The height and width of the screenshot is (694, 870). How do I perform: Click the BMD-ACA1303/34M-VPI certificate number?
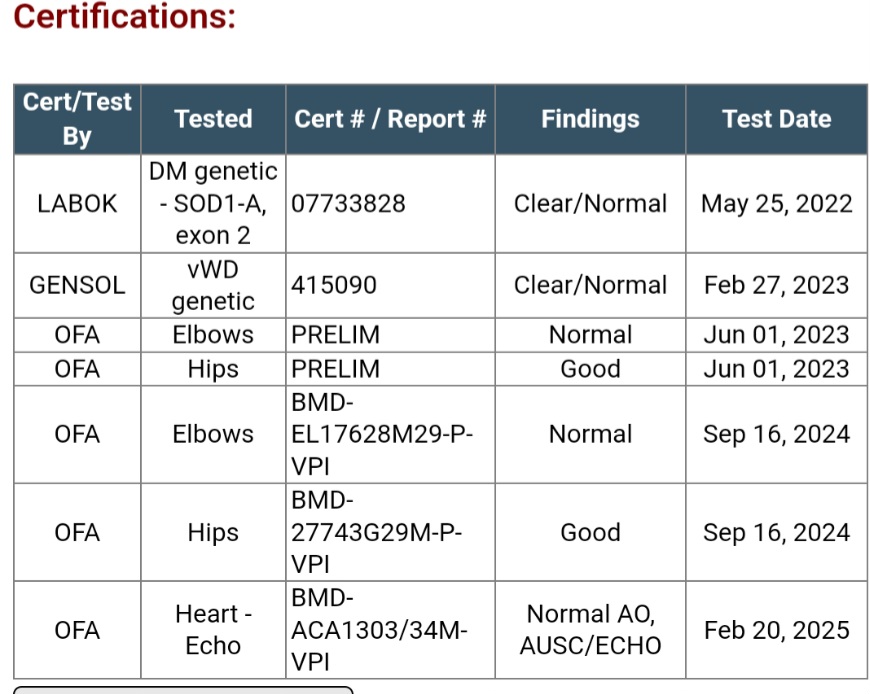380,630
